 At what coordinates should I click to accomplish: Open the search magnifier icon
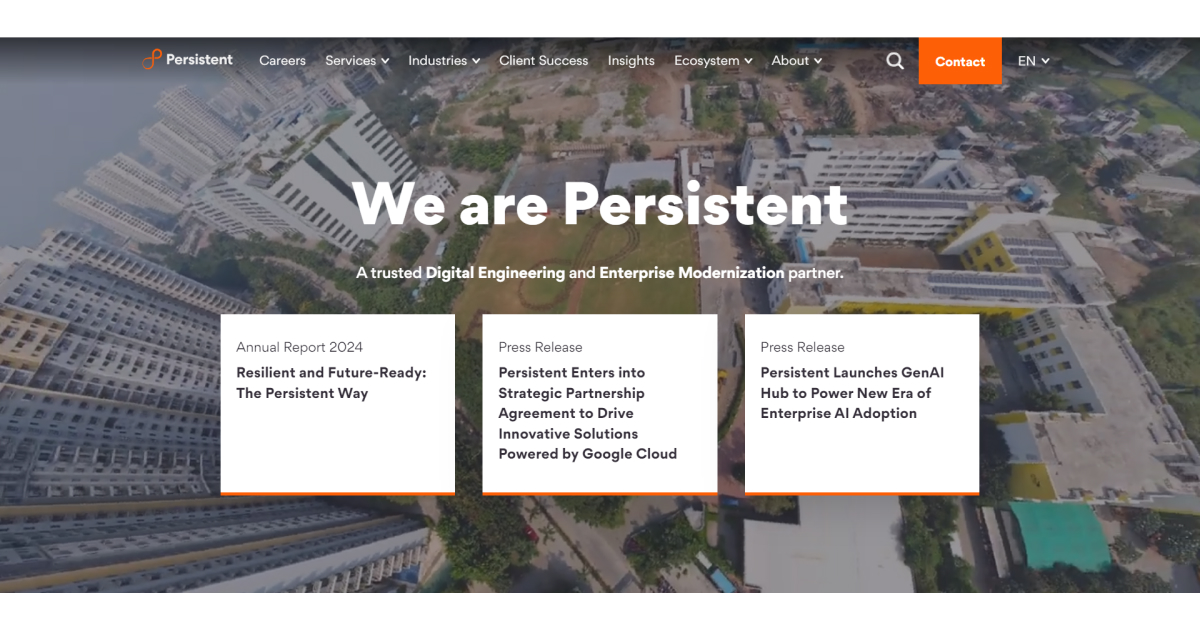point(895,61)
